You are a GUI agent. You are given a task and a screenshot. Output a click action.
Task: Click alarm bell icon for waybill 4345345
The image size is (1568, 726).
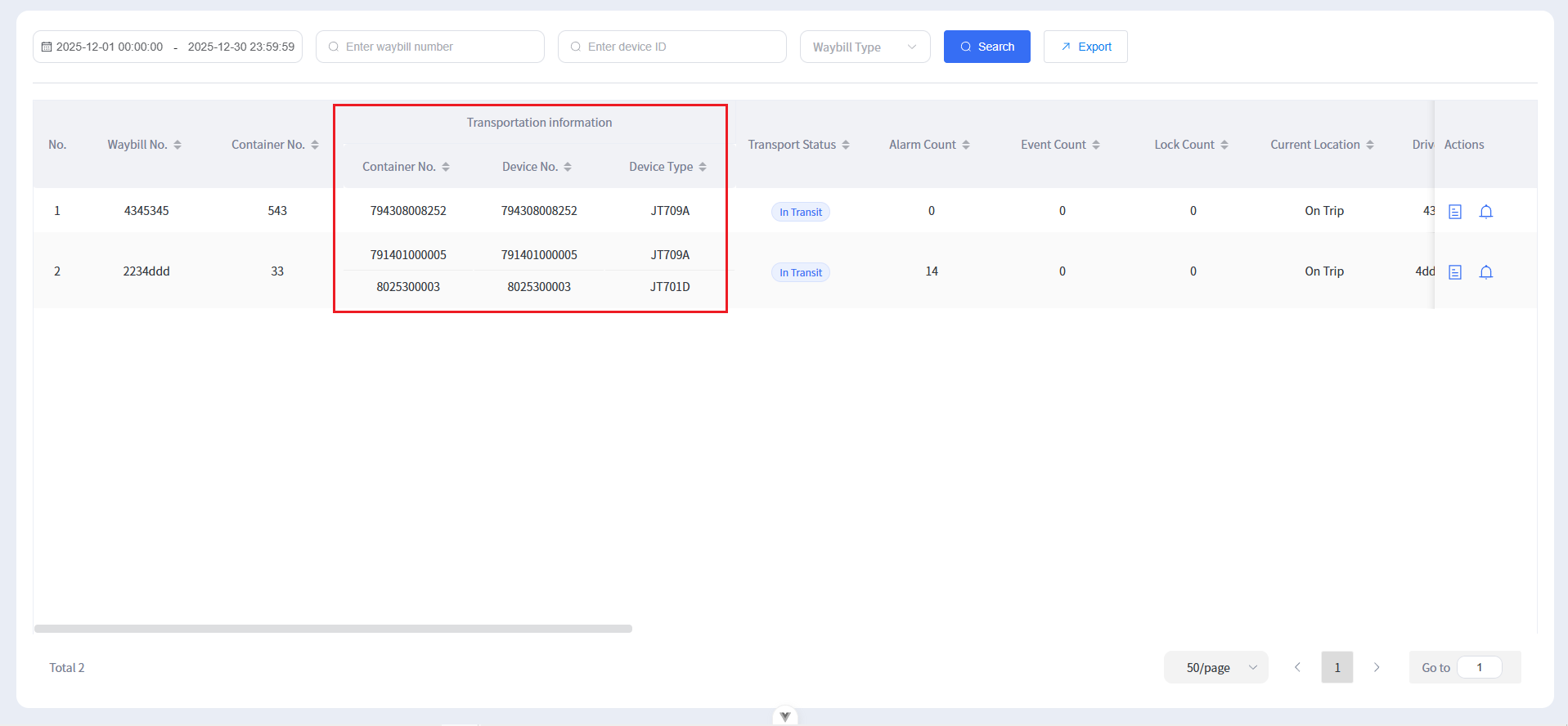click(x=1485, y=212)
